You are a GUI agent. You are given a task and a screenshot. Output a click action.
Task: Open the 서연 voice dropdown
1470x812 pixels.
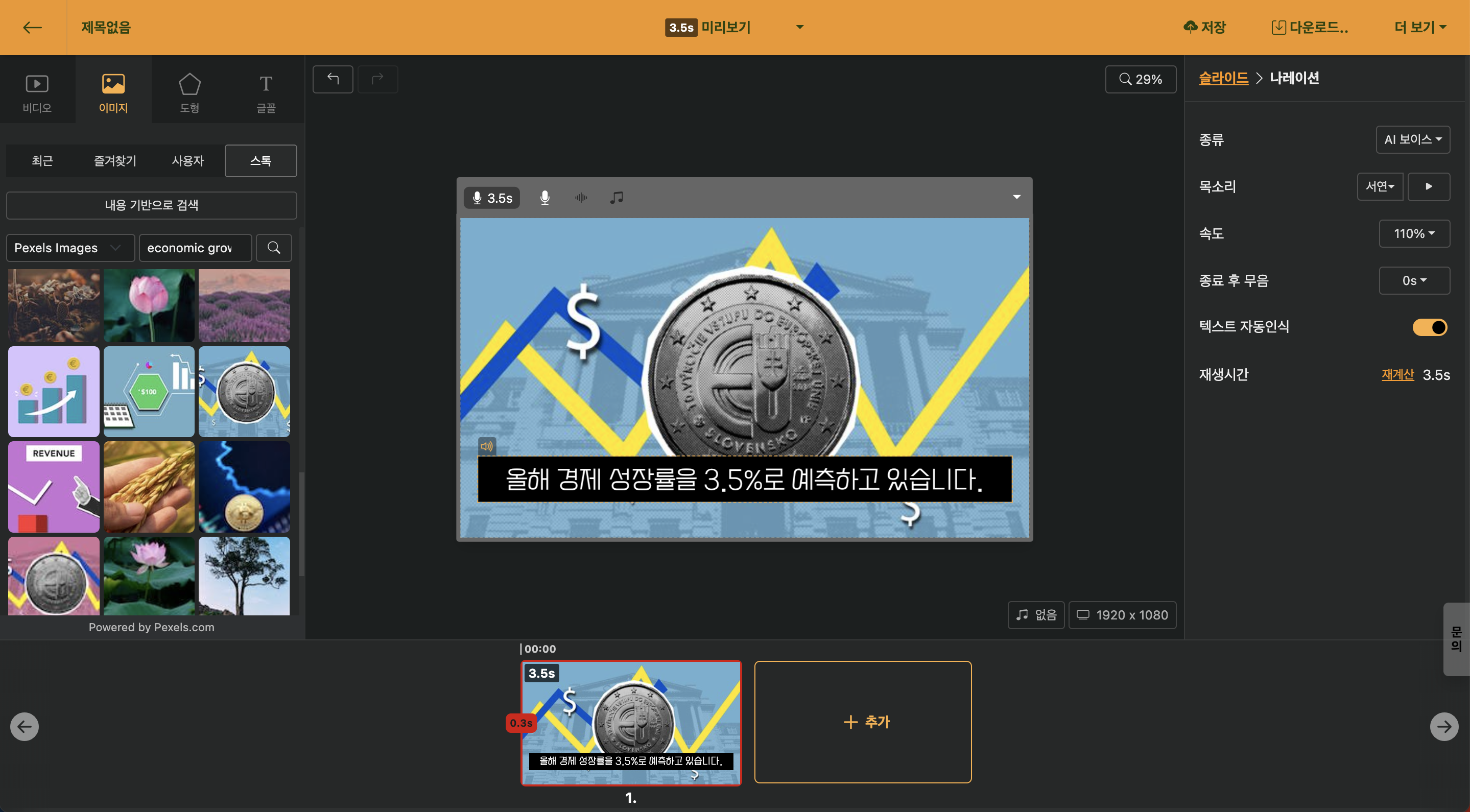click(1380, 186)
